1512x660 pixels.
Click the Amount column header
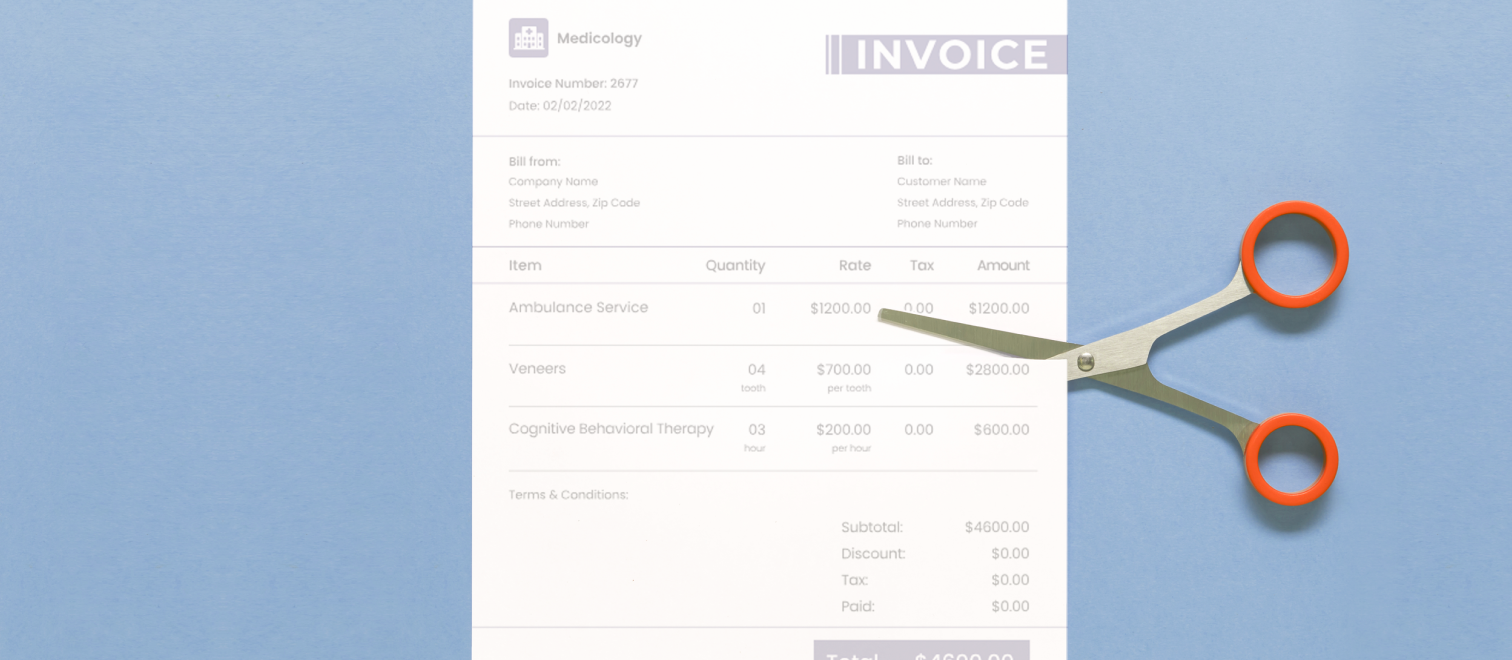(x=1003, y=266)
